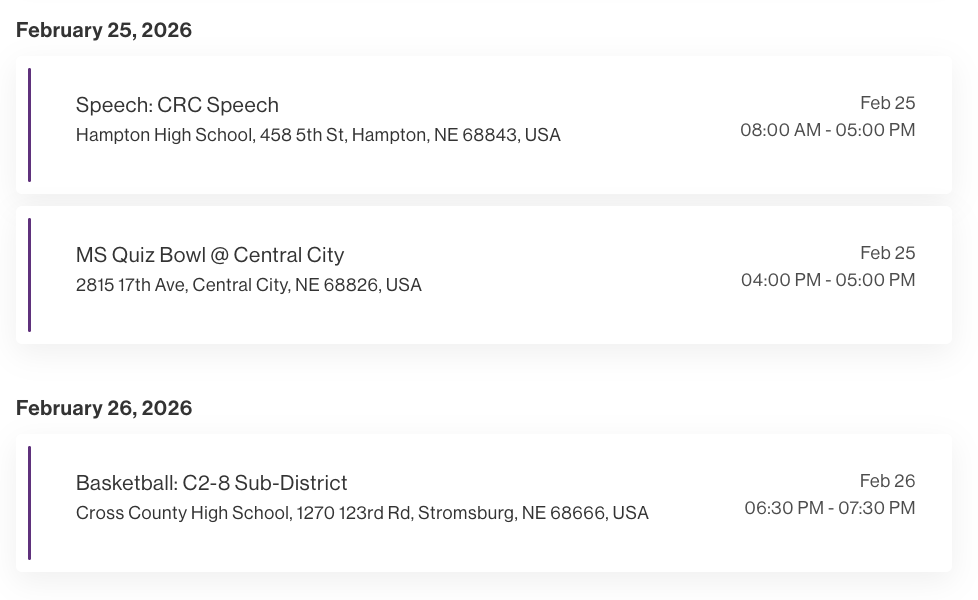Image resolution: width=978 pixels, height=600 pixels.
Task: Click the Feb 26 label on Basketball event
Action: click(x=887, y=481)
